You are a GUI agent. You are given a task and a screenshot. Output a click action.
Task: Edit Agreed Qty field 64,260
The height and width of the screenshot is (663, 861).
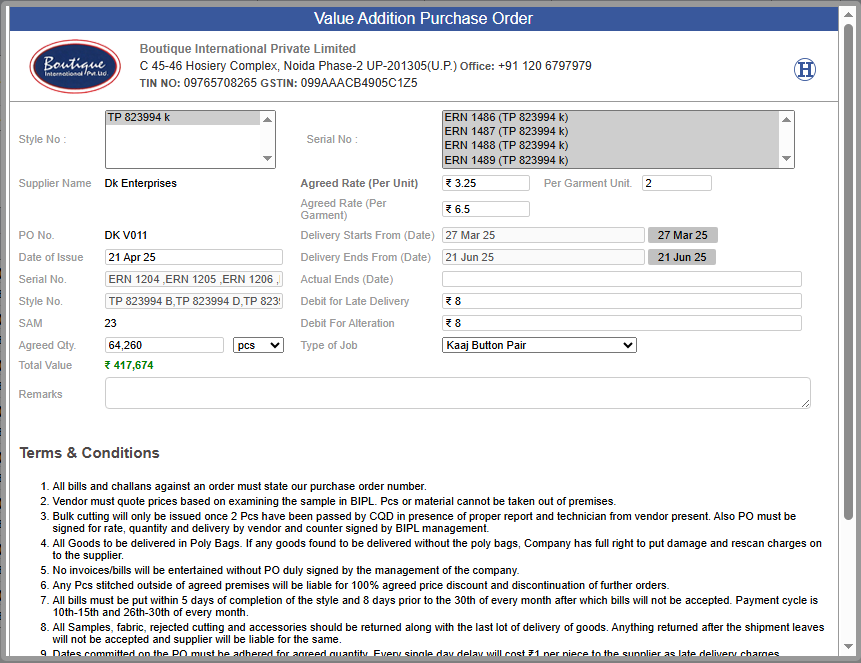click(x=164, y=345)
